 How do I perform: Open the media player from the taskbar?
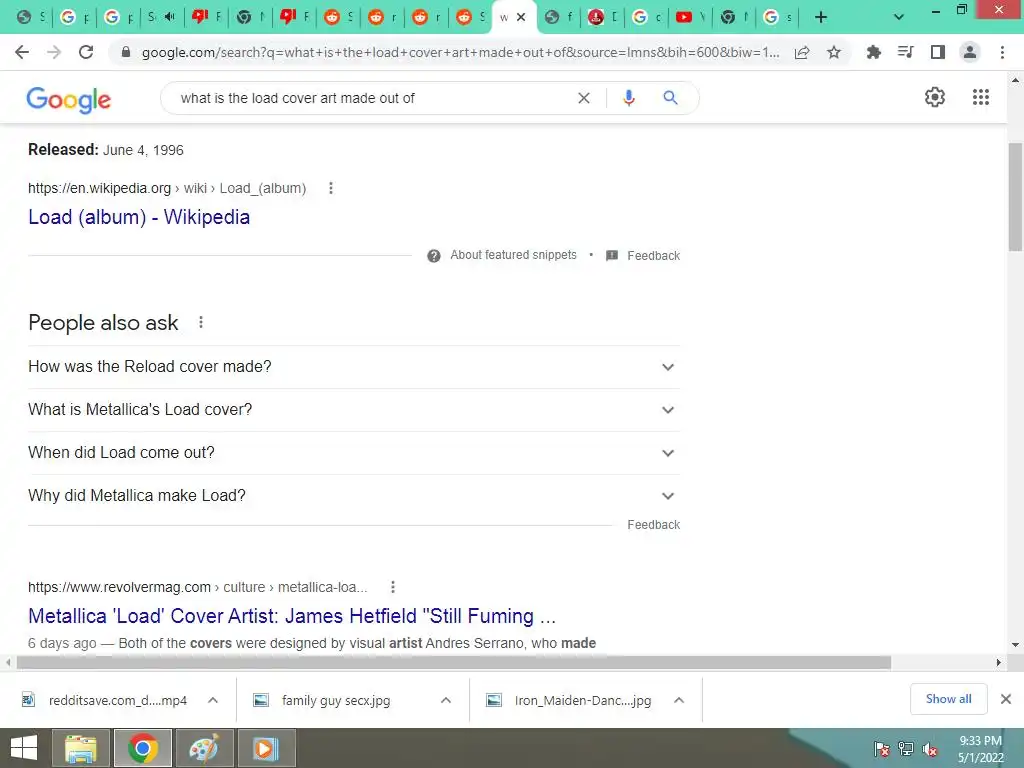pos(266,748)
